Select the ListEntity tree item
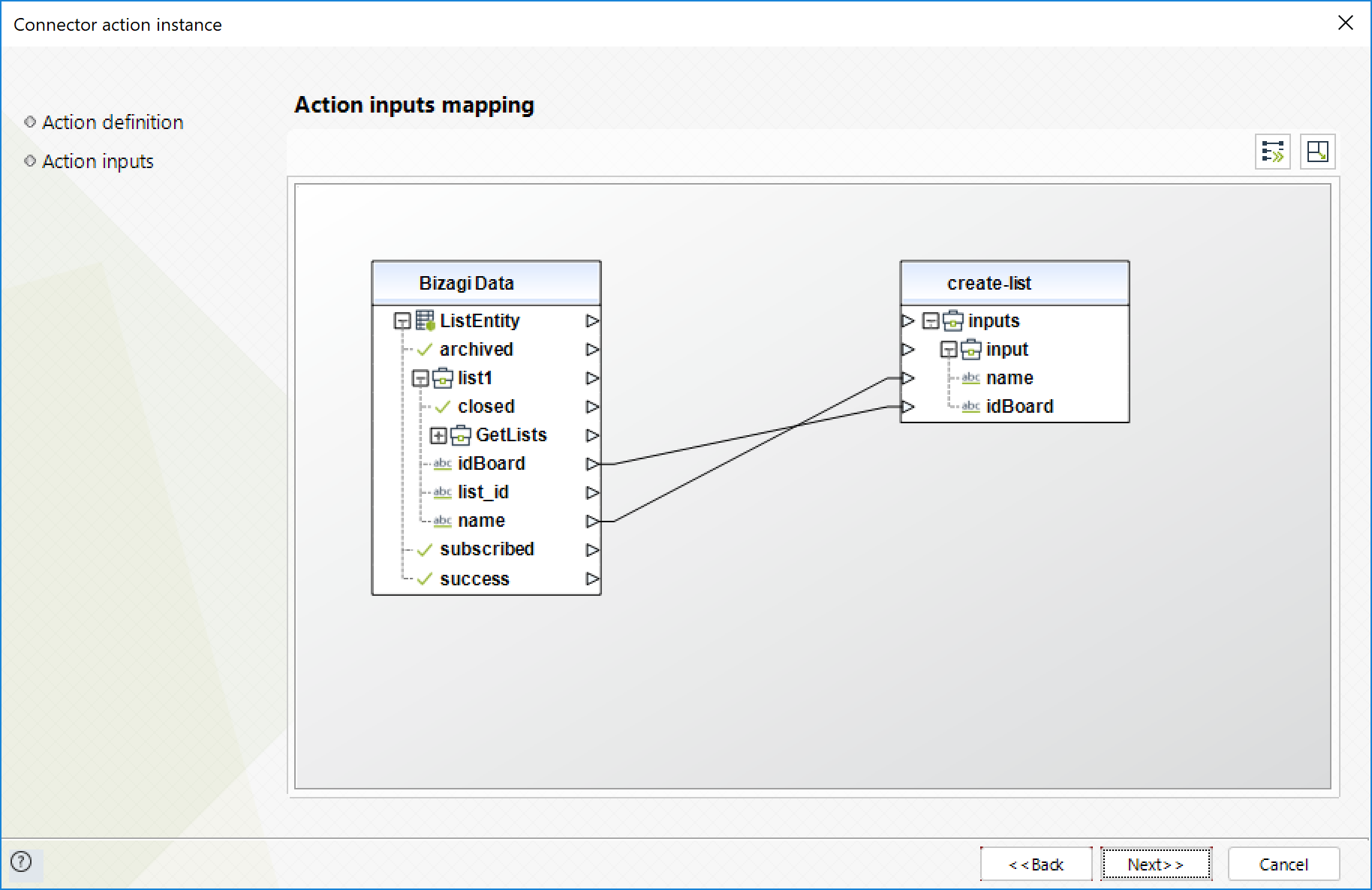Image resolution: width=1372 pixels, height=890 pixels. coord(480,321)
